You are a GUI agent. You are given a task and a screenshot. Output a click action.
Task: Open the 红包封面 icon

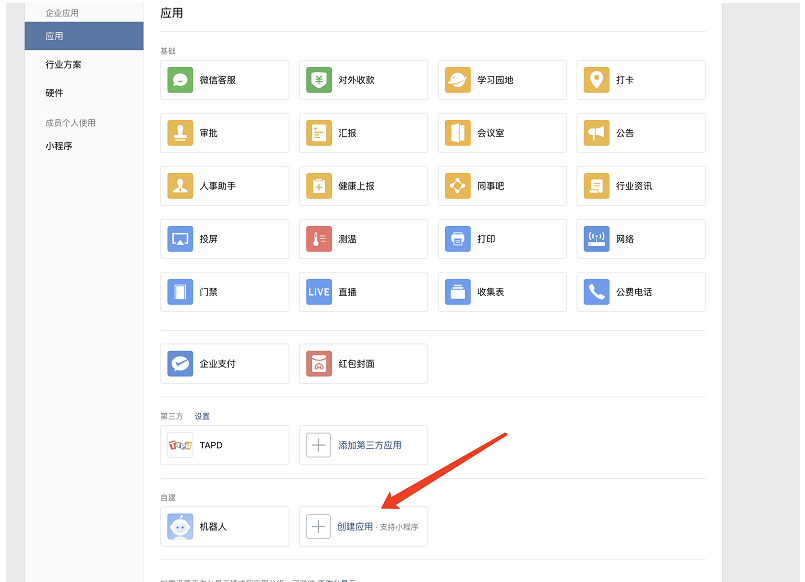click(319, 364)
